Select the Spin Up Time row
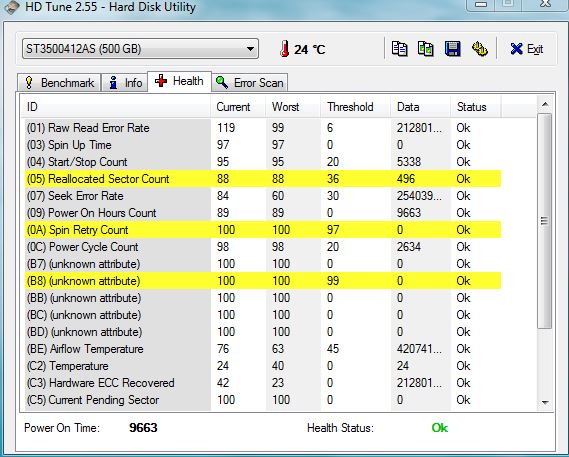This screenshot has width=569, height=457. (x=263, y=145)
